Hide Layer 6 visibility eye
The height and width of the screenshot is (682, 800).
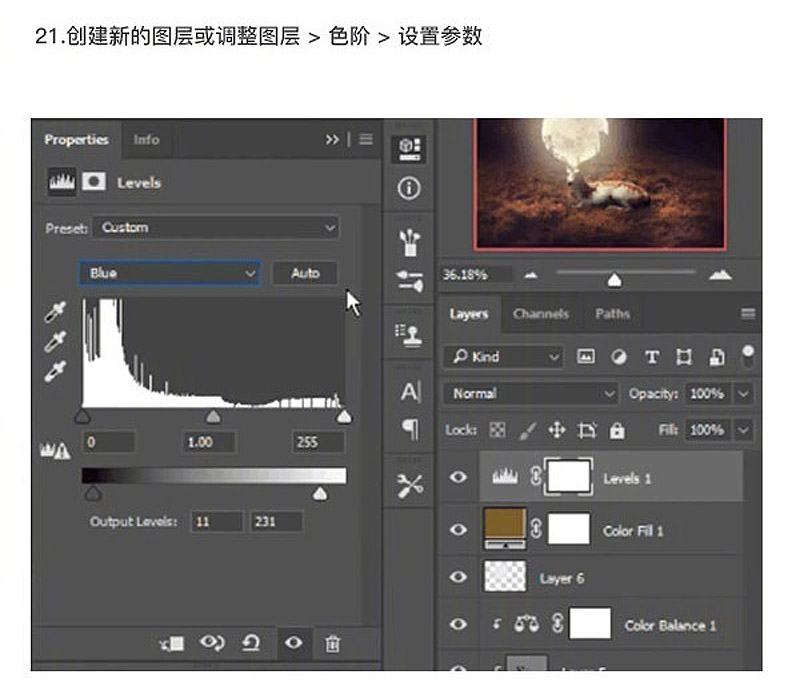pyautogui.click(x=458, y=577)
